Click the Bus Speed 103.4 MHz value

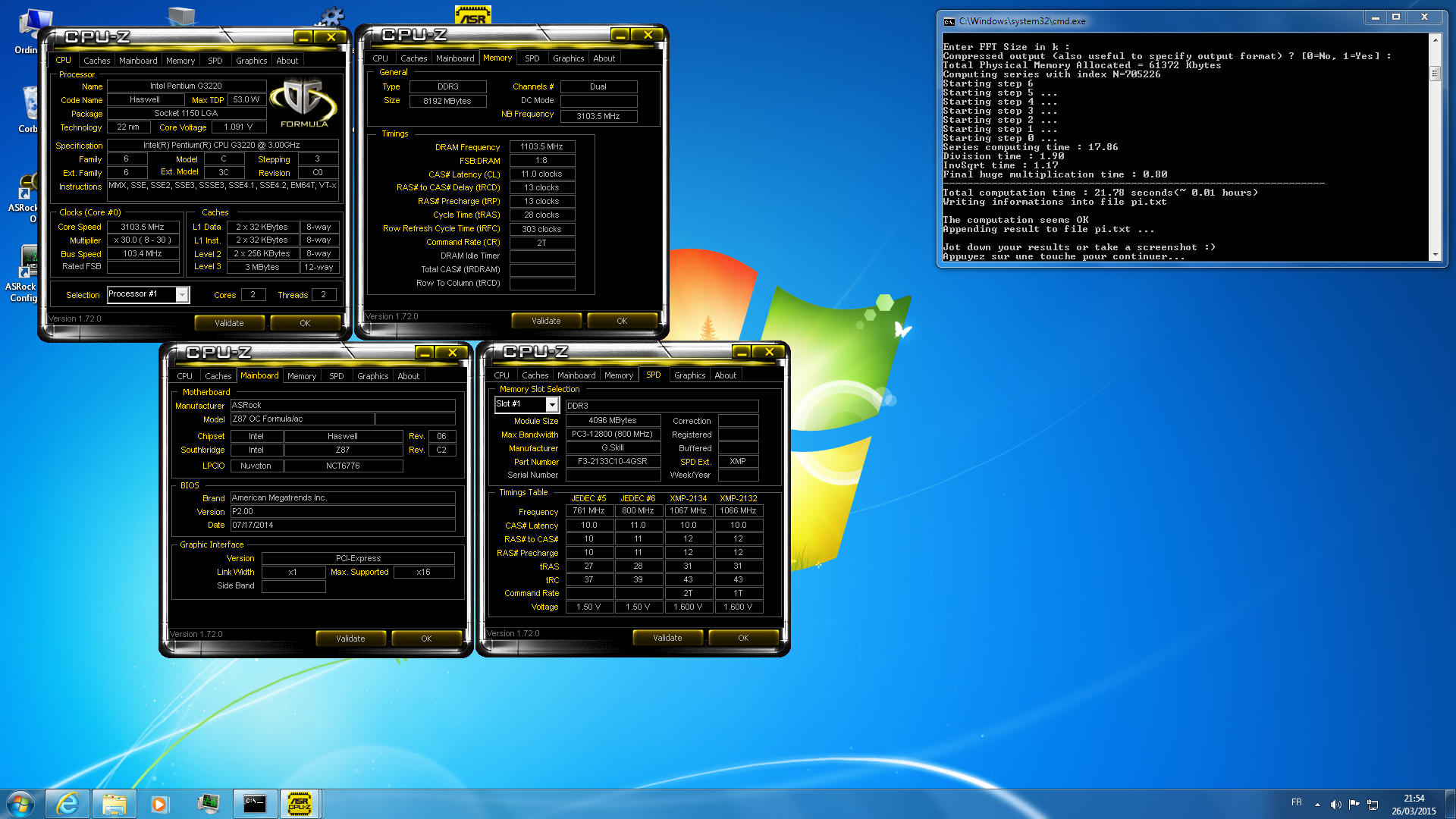pos(143,254)
